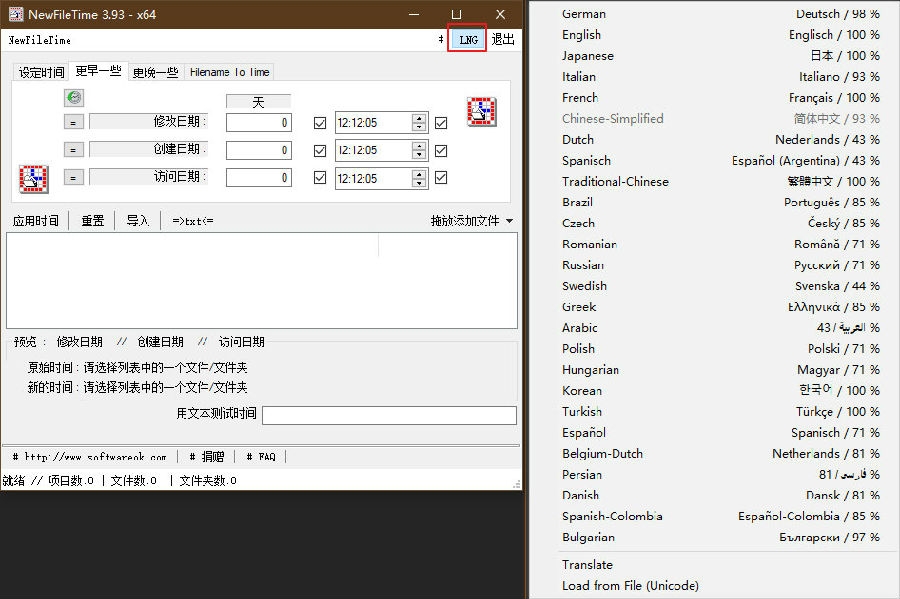Screen dimensions: 900x599
Task: Select Russian language from menu
Action: click(720, 265)
